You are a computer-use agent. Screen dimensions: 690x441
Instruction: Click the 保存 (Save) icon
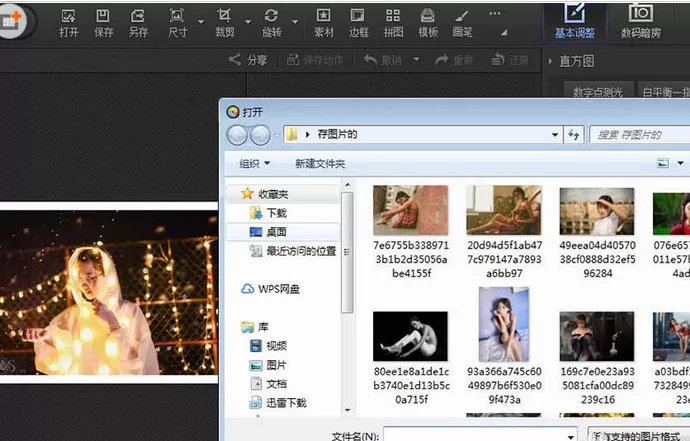pos(103,23)
